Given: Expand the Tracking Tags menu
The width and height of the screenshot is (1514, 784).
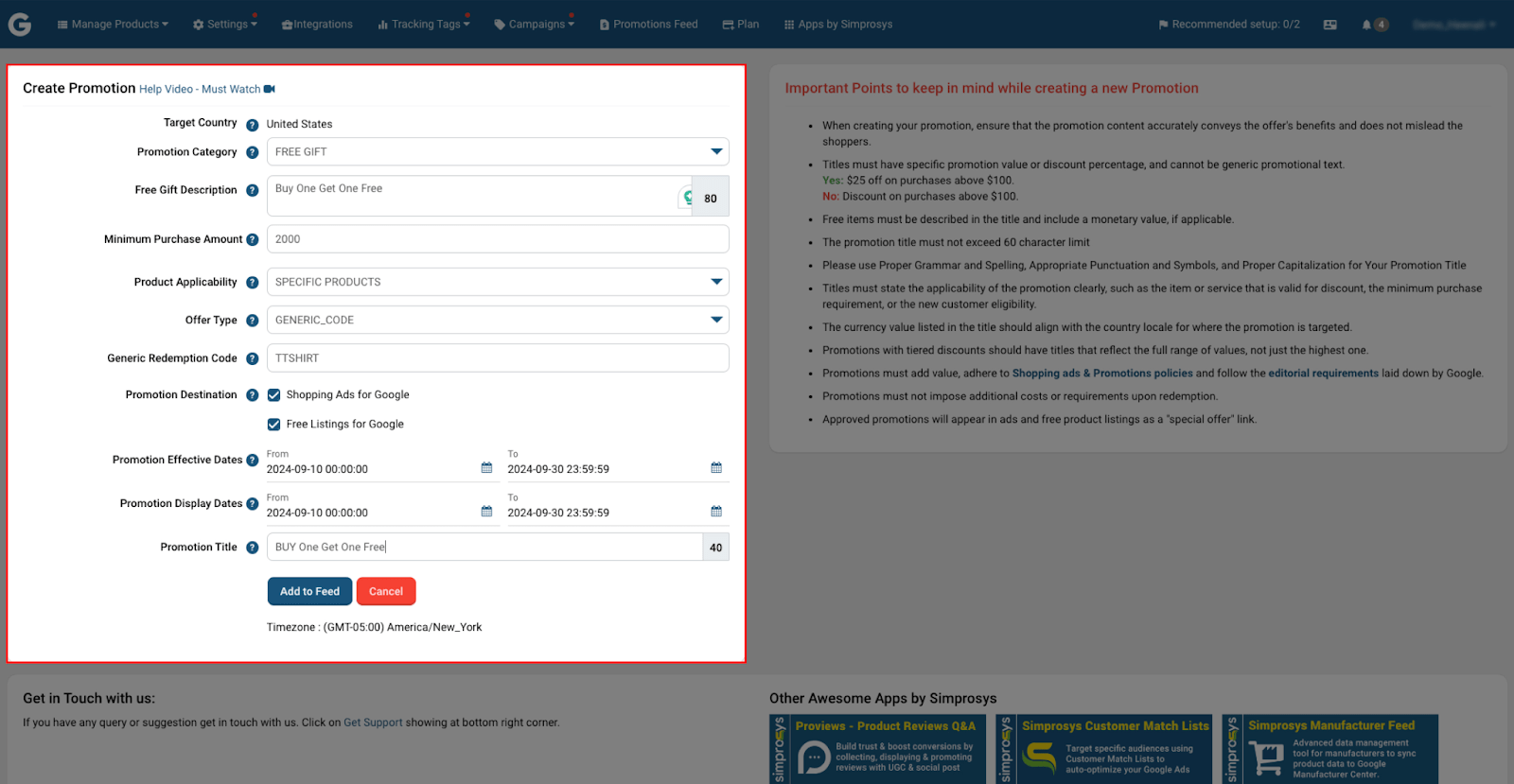Looking at the screenshot, I should coord(424,25).
